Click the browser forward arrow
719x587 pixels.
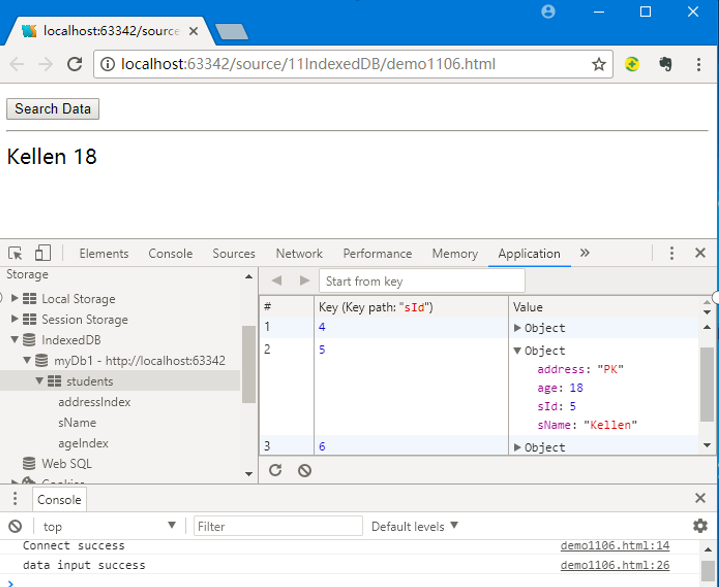tap(46, 64)
